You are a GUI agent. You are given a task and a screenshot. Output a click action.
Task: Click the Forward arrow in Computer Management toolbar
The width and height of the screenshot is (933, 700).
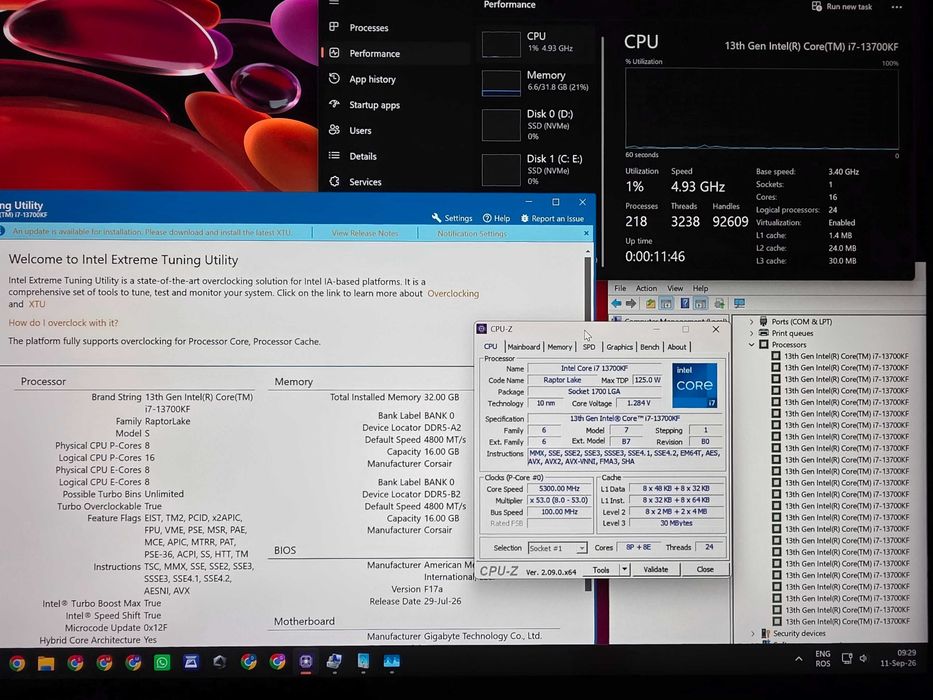631,304
